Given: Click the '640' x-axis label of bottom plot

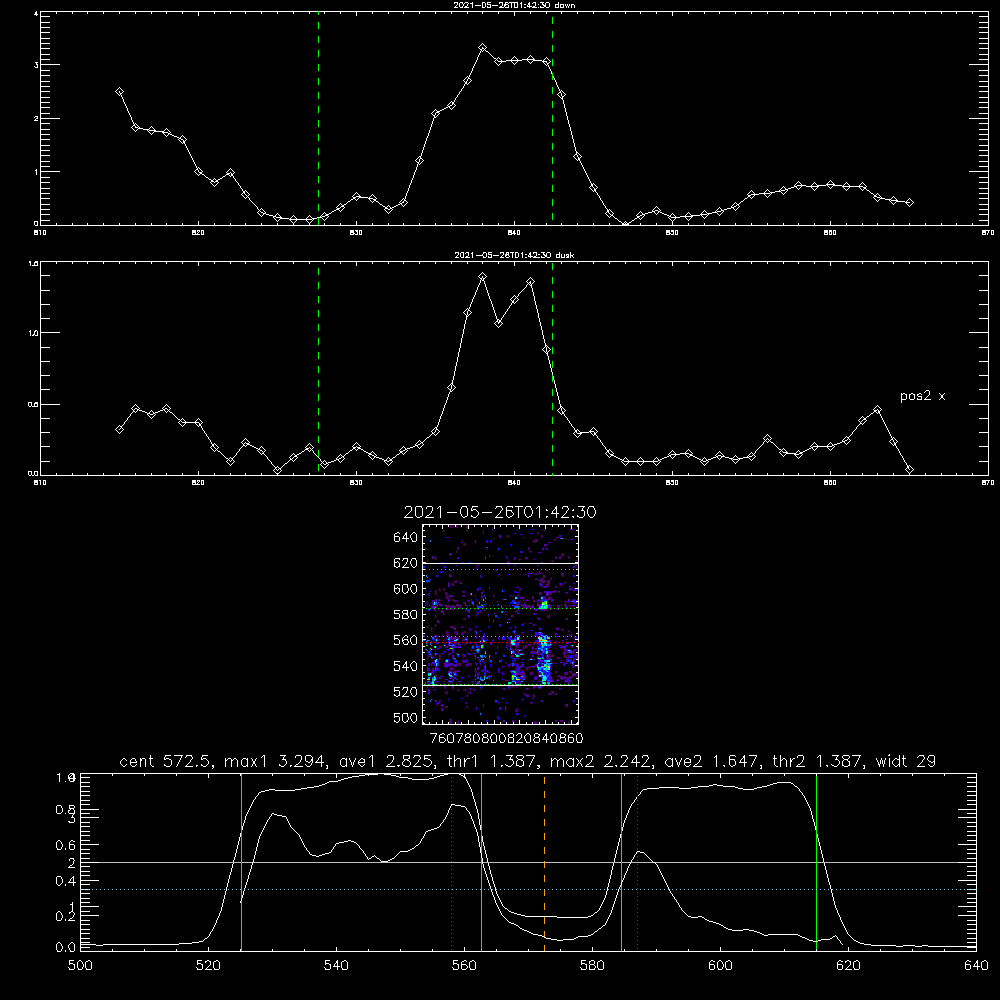Looking at the screenshot, I should click(x=976, y=966).
